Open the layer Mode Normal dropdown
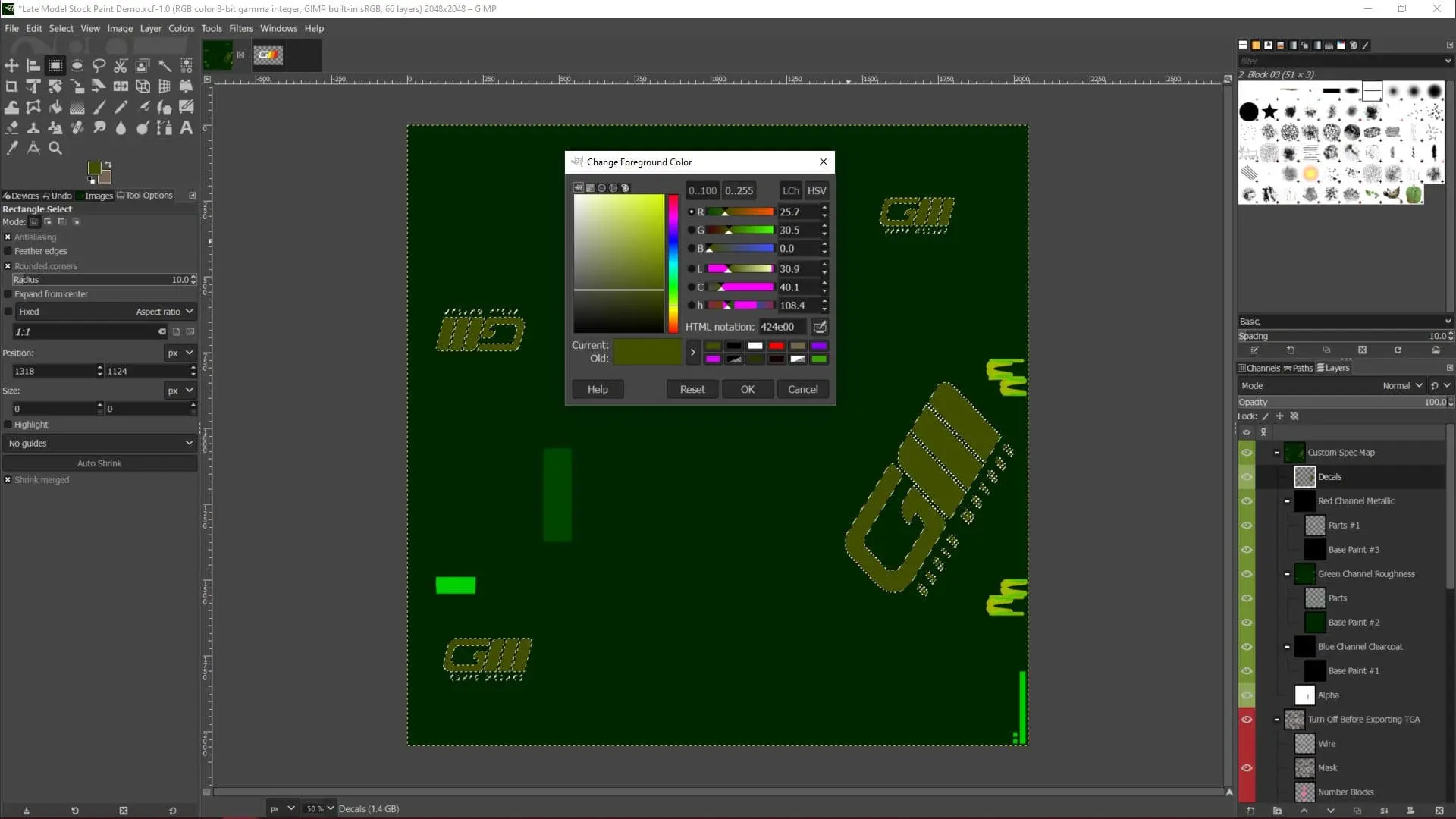Screen dimensions: 1456x819 pos(1401,385)
